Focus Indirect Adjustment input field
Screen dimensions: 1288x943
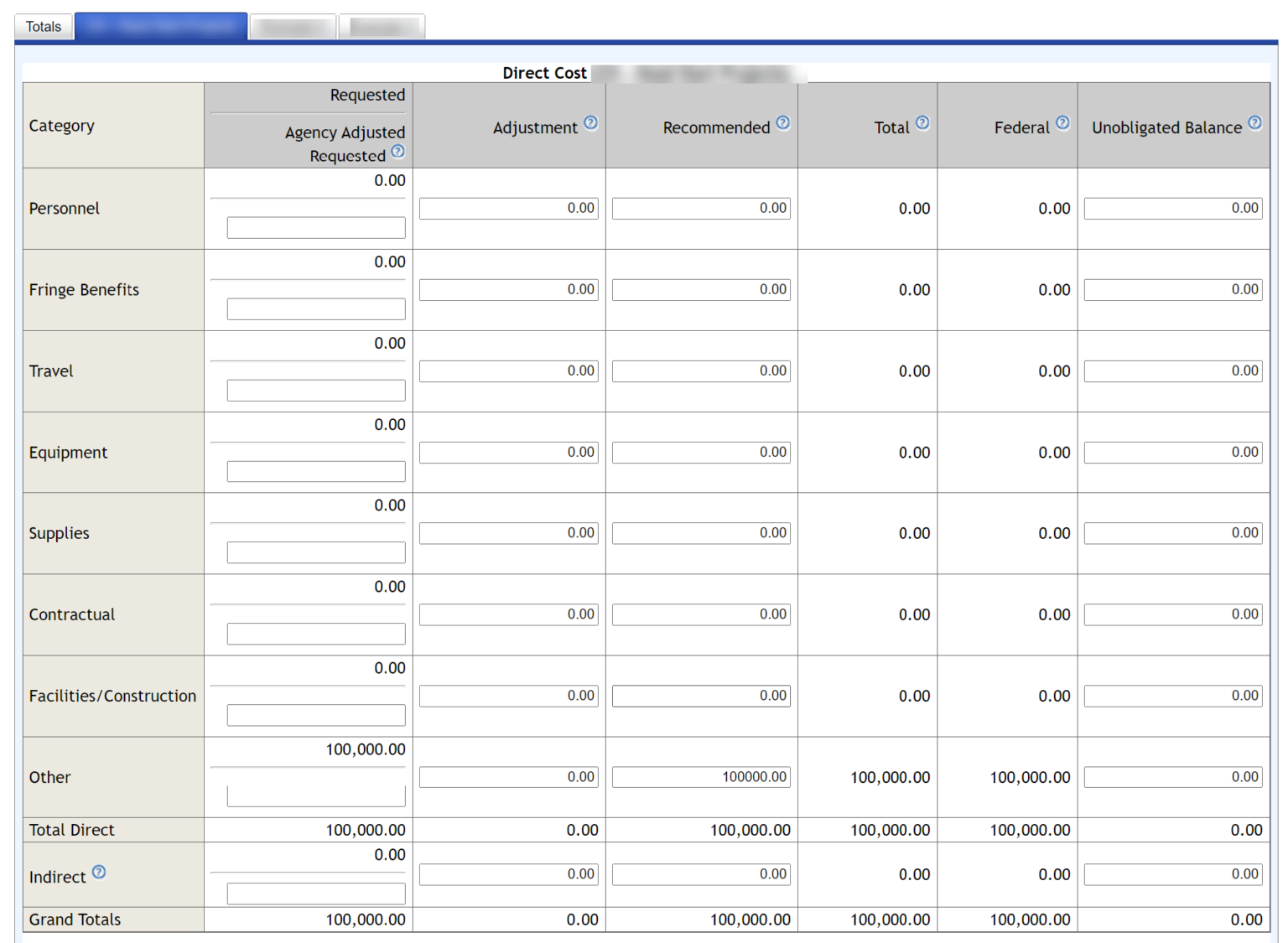coord(508,875)
